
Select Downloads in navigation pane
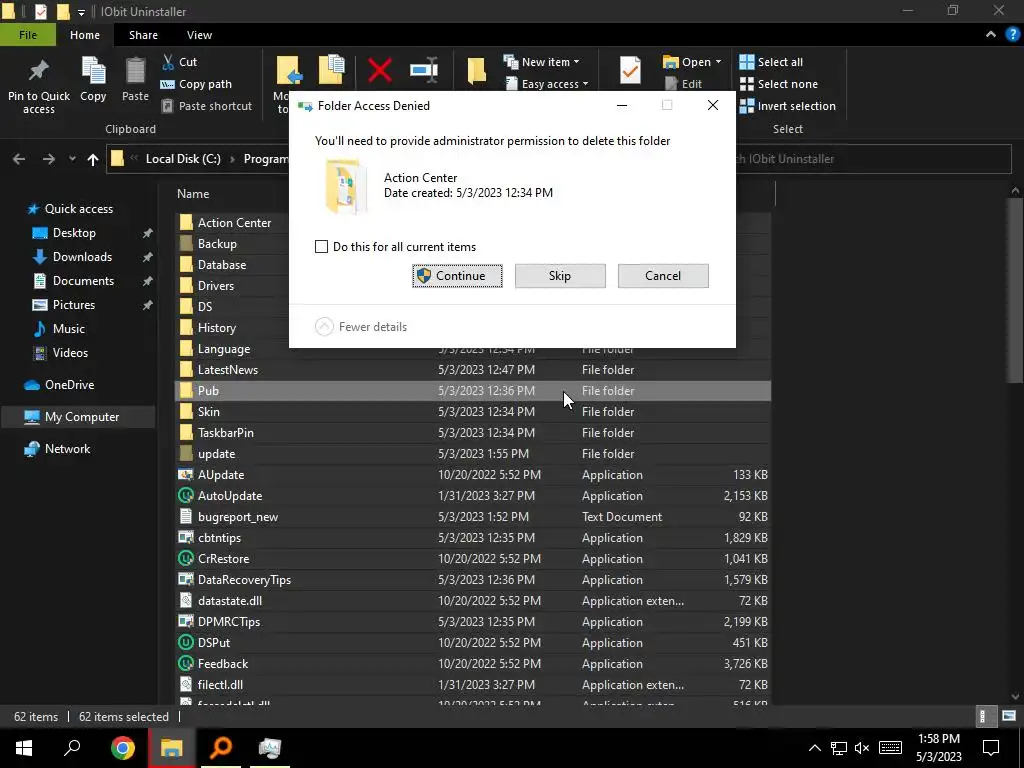[82, 257]
